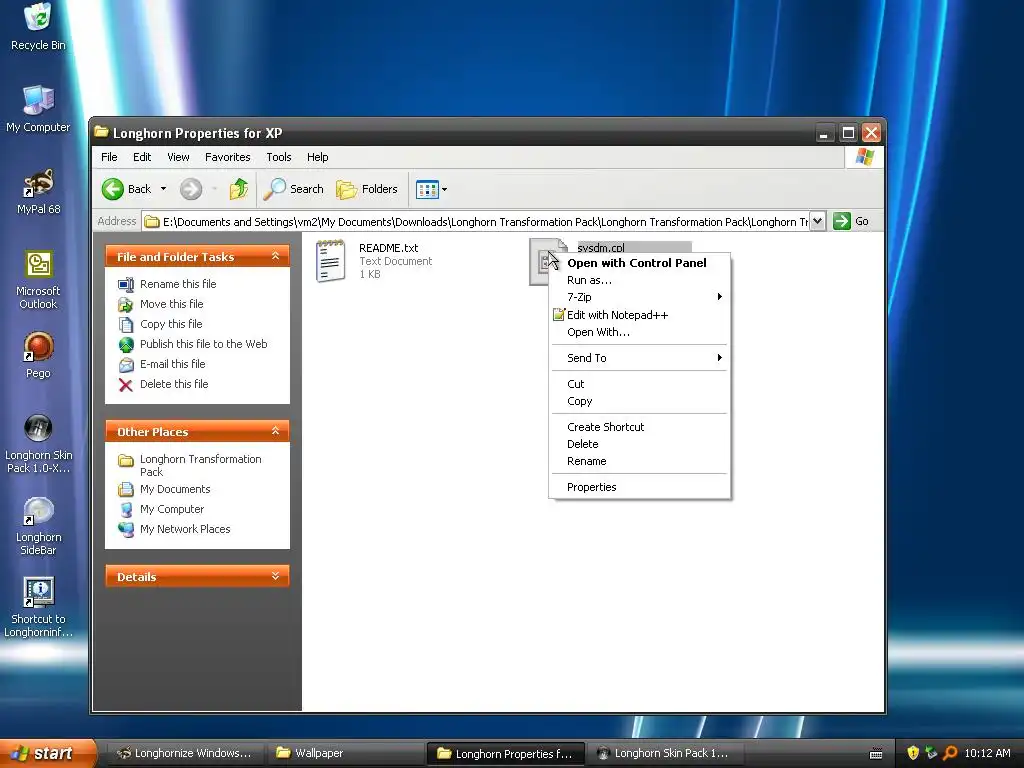Screen dimensions: 1024x768
Task: Open the Back button history dropdown
Action: click(163, 189)
